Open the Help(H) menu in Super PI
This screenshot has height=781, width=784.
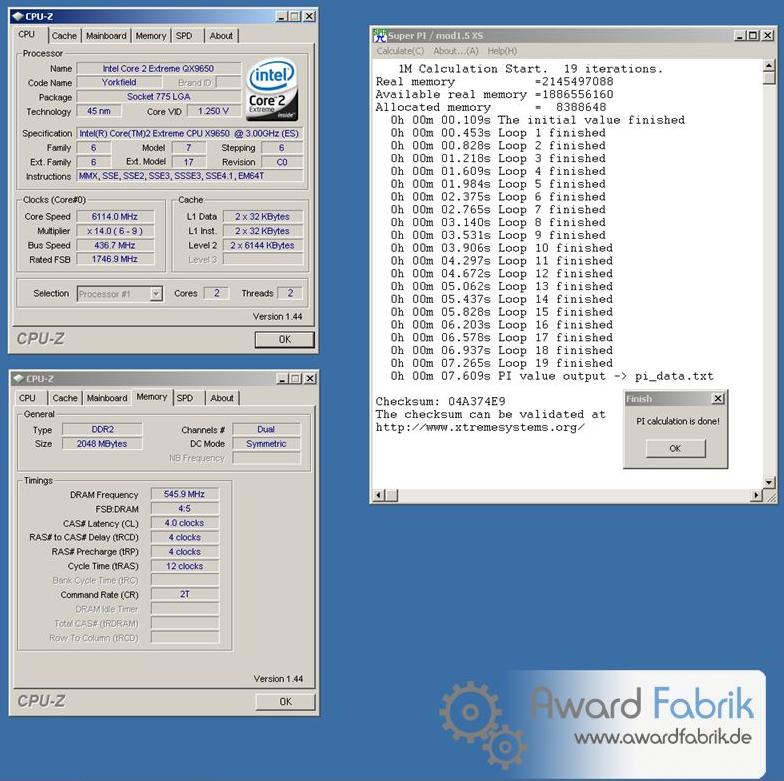click(x=502, y=51)
